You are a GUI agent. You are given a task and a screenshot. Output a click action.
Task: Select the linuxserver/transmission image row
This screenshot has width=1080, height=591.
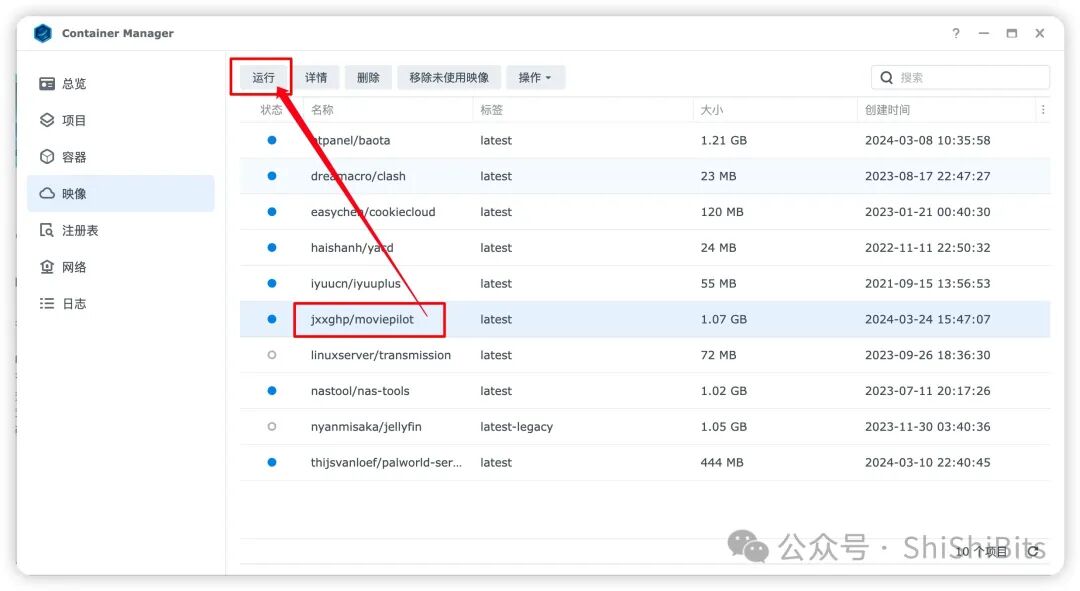point(645,355)
